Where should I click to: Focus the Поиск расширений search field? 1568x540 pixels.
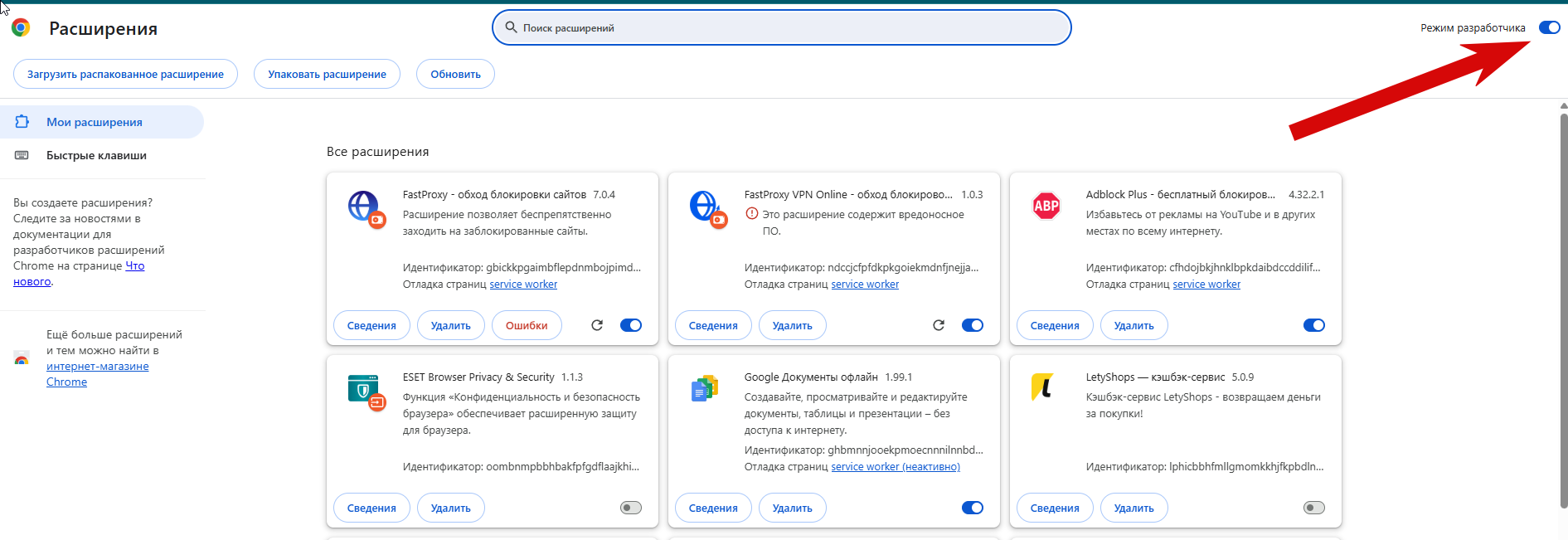[782, 27]
